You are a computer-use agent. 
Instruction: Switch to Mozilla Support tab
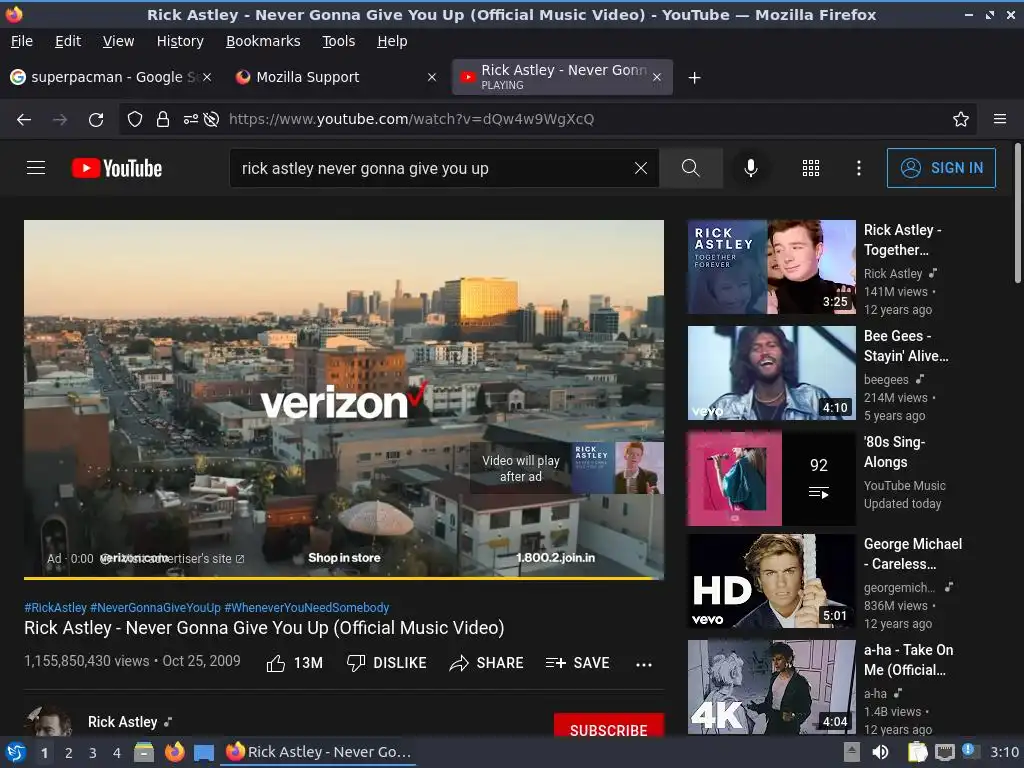pyautogui.click(x=336, y=77)
